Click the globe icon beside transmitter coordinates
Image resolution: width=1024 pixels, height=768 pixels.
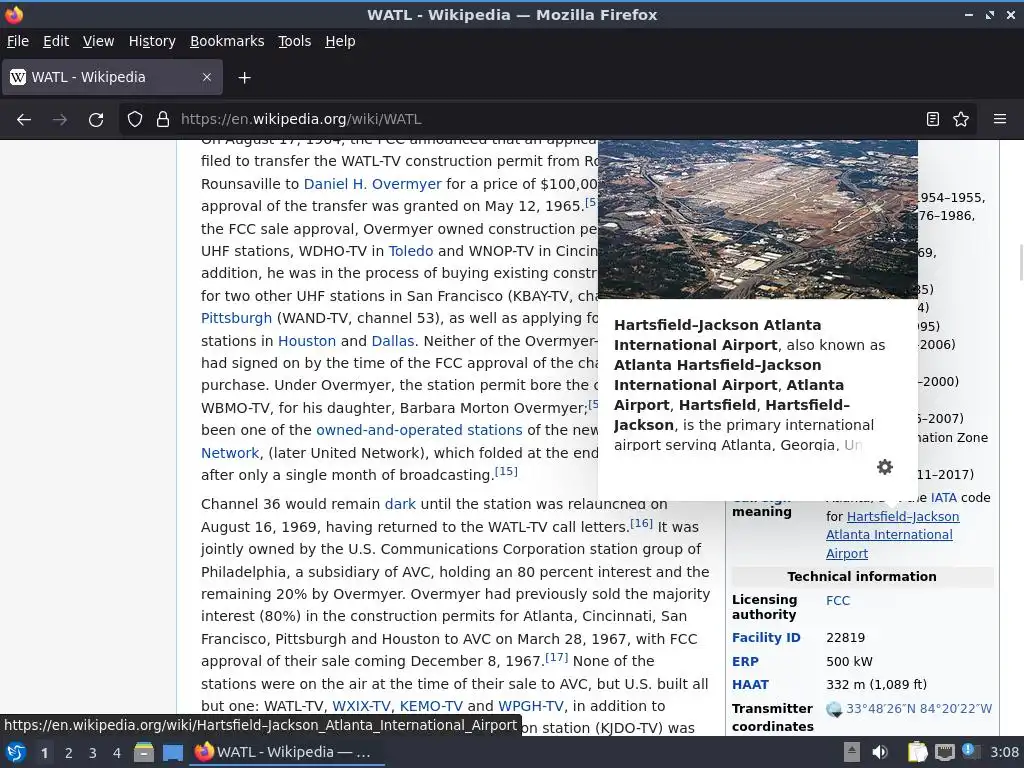pyautogui.click(x=834, y=709)
